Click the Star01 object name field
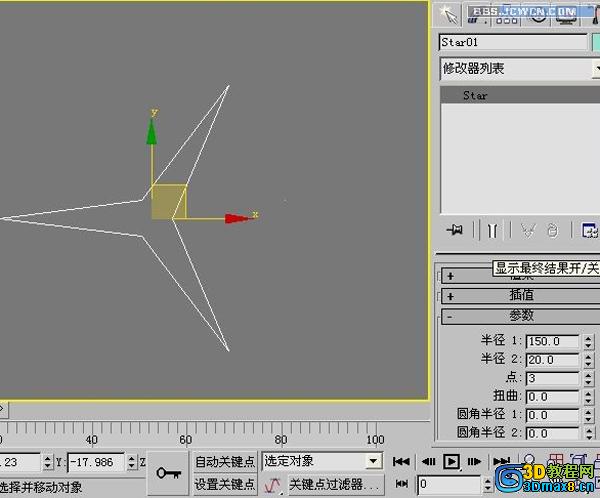The image size is (600, 498). 513,42
